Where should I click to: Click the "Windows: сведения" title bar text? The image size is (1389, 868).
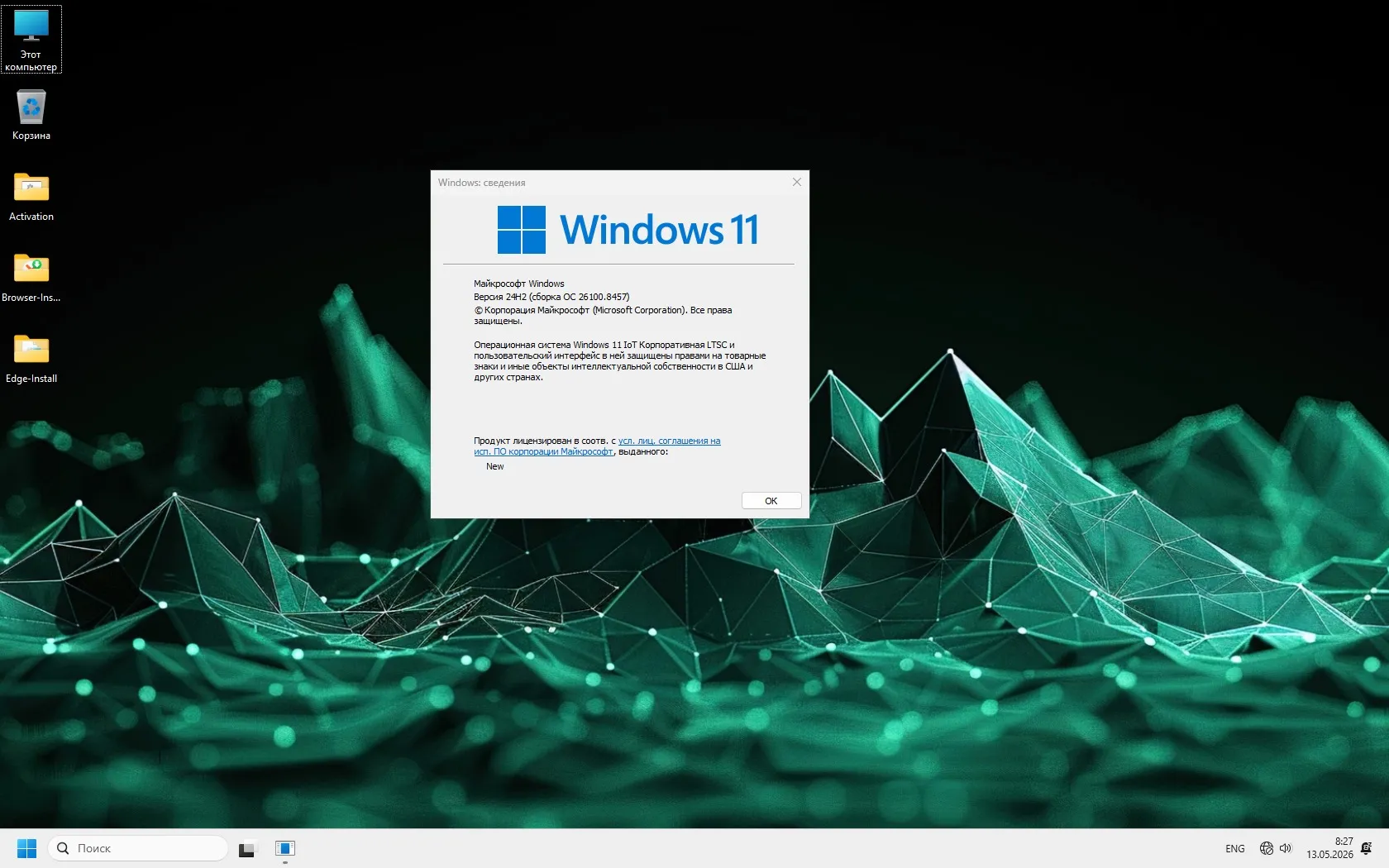click(481, 183)
